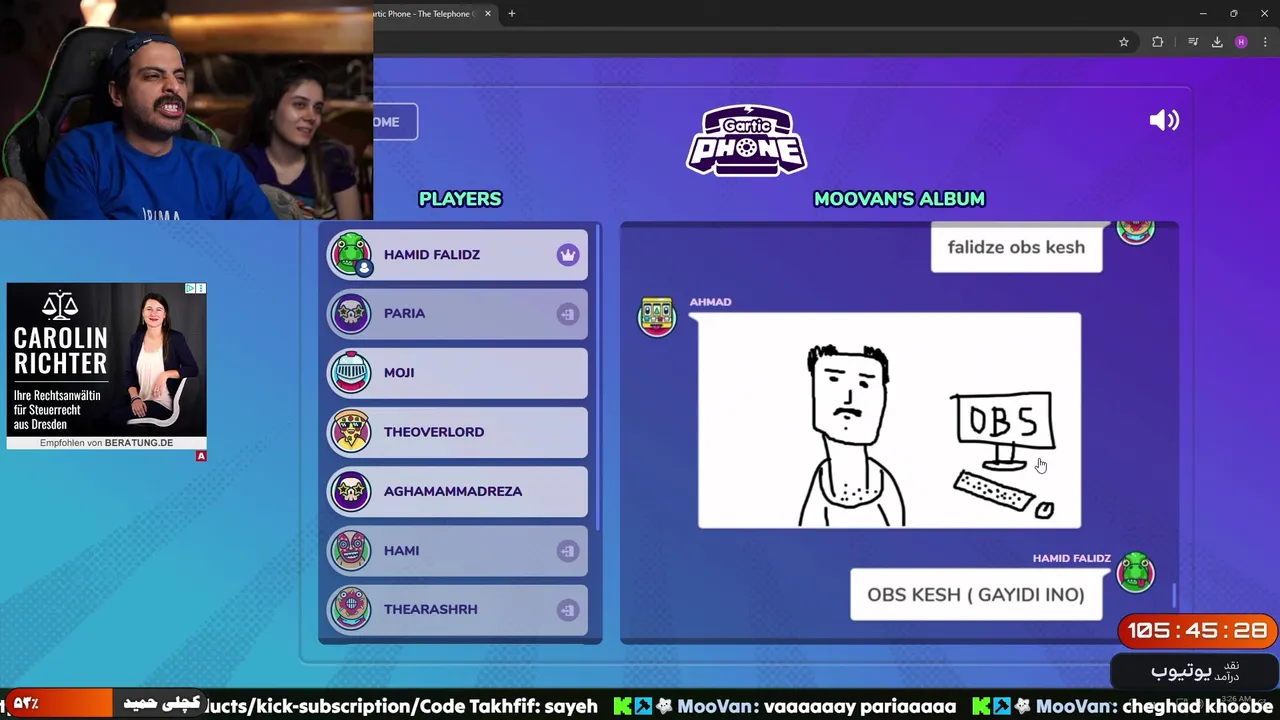Click the album panel scrollbar

tap(1174, 596)
